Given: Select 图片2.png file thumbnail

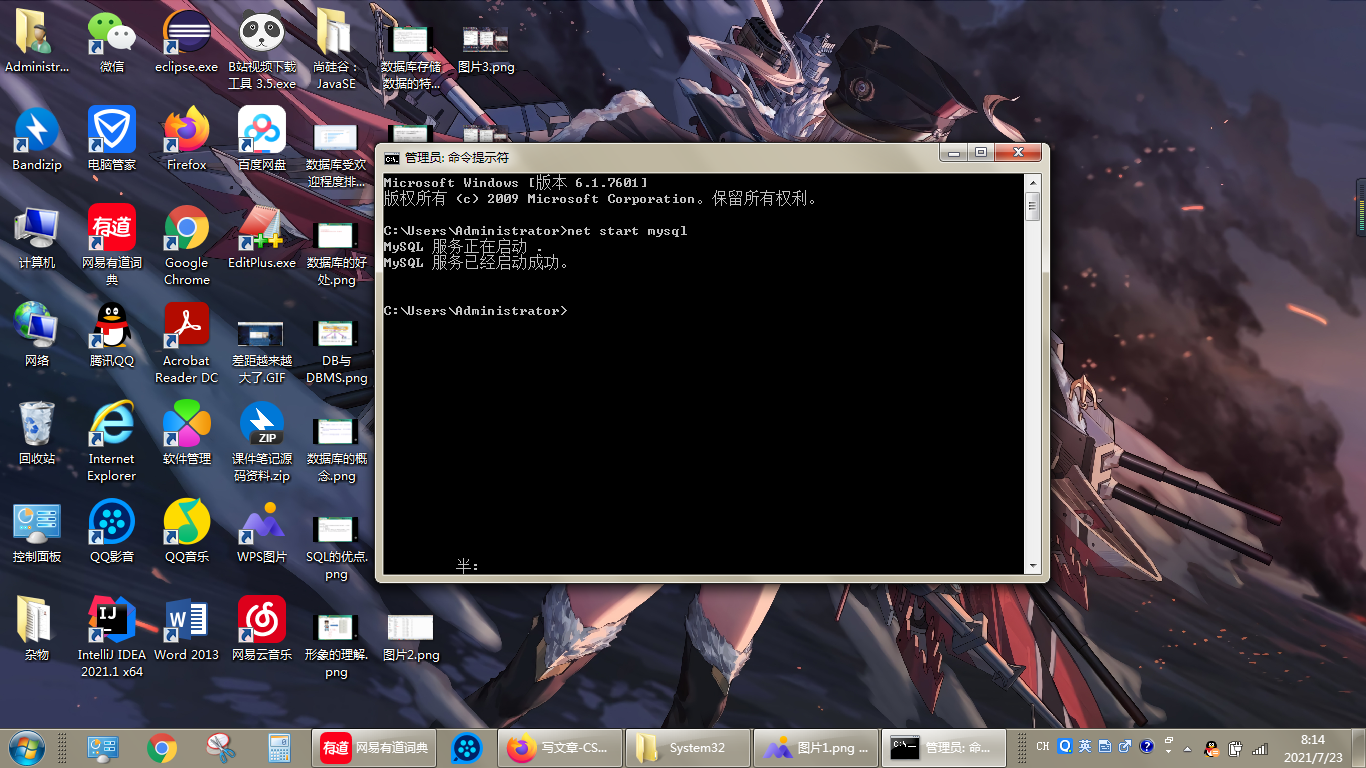Looking at the screenshot, I should pos(410,628).
